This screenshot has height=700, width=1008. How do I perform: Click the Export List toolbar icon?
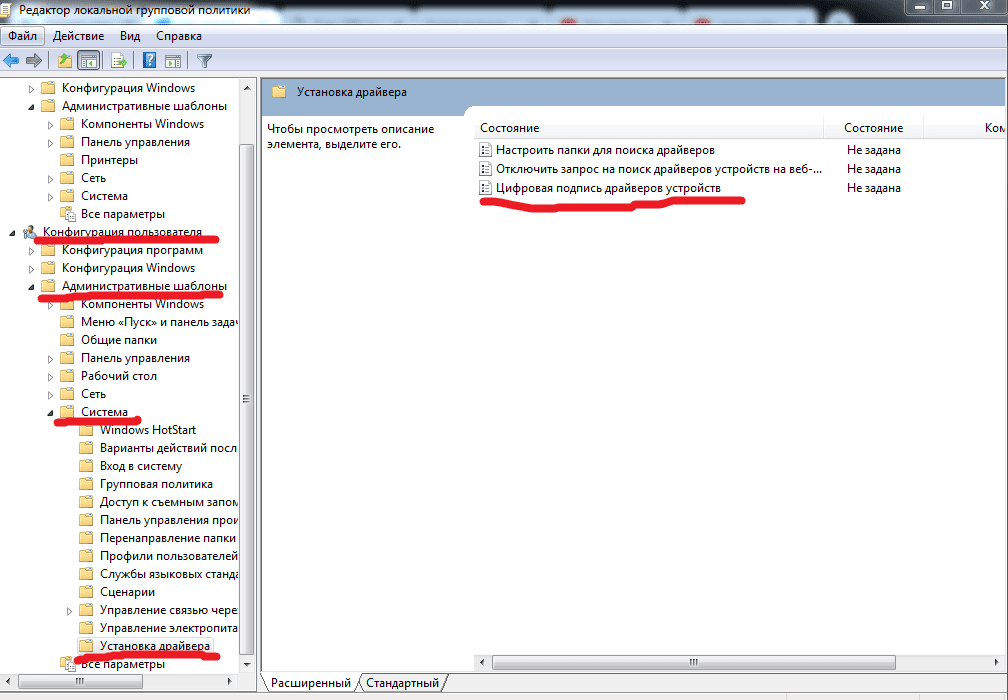(118, 60)
